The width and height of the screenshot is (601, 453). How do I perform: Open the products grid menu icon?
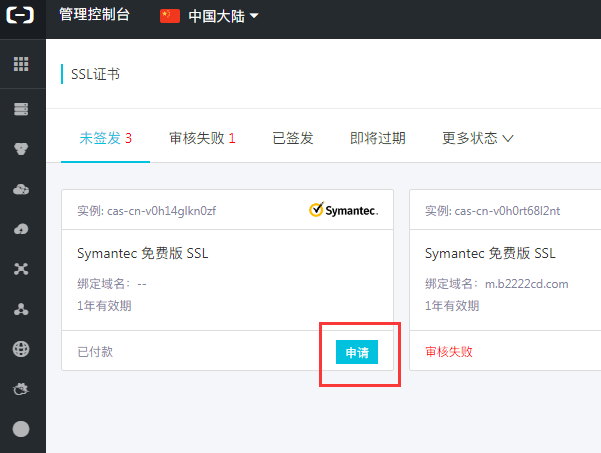pos(21,64)
